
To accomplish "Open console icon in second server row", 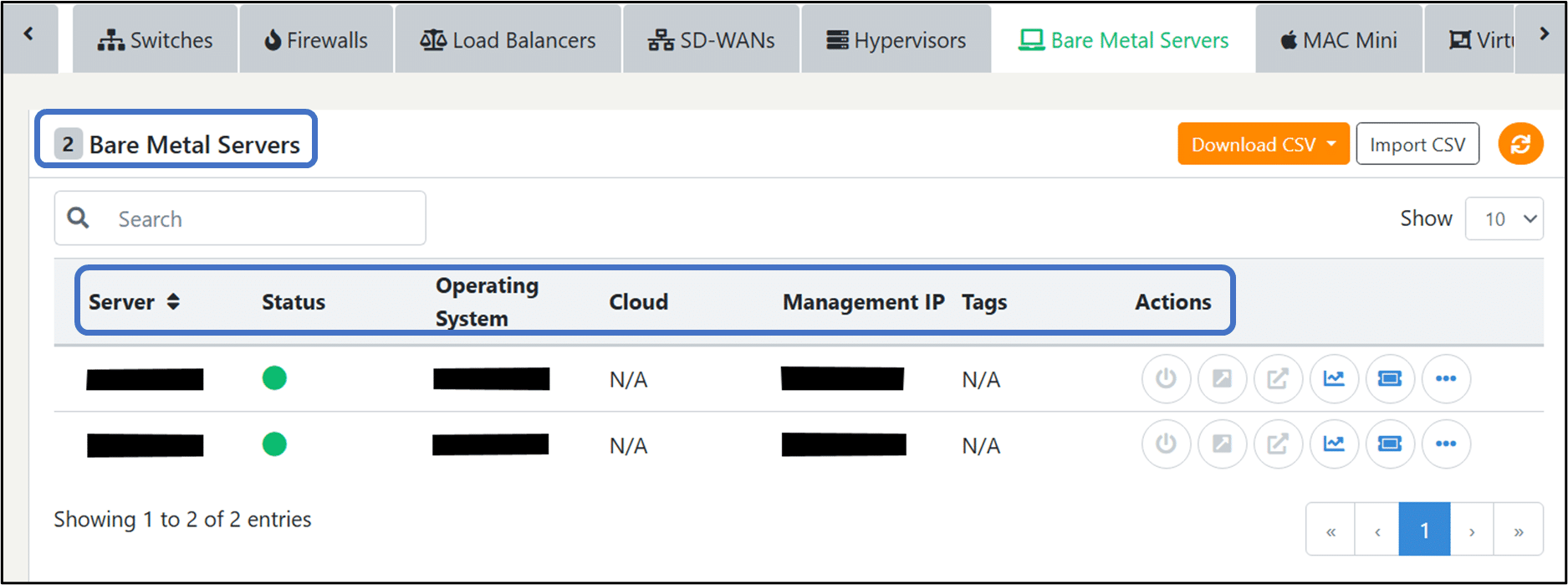I will (x=1222, y=444).
